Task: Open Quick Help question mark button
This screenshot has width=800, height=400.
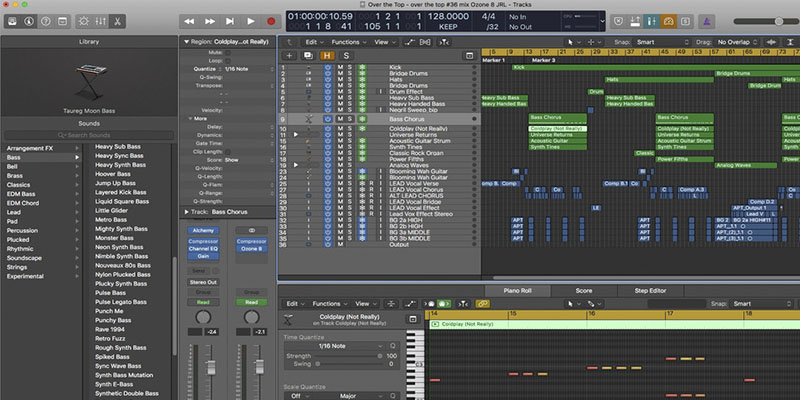Action: [45, 21]
